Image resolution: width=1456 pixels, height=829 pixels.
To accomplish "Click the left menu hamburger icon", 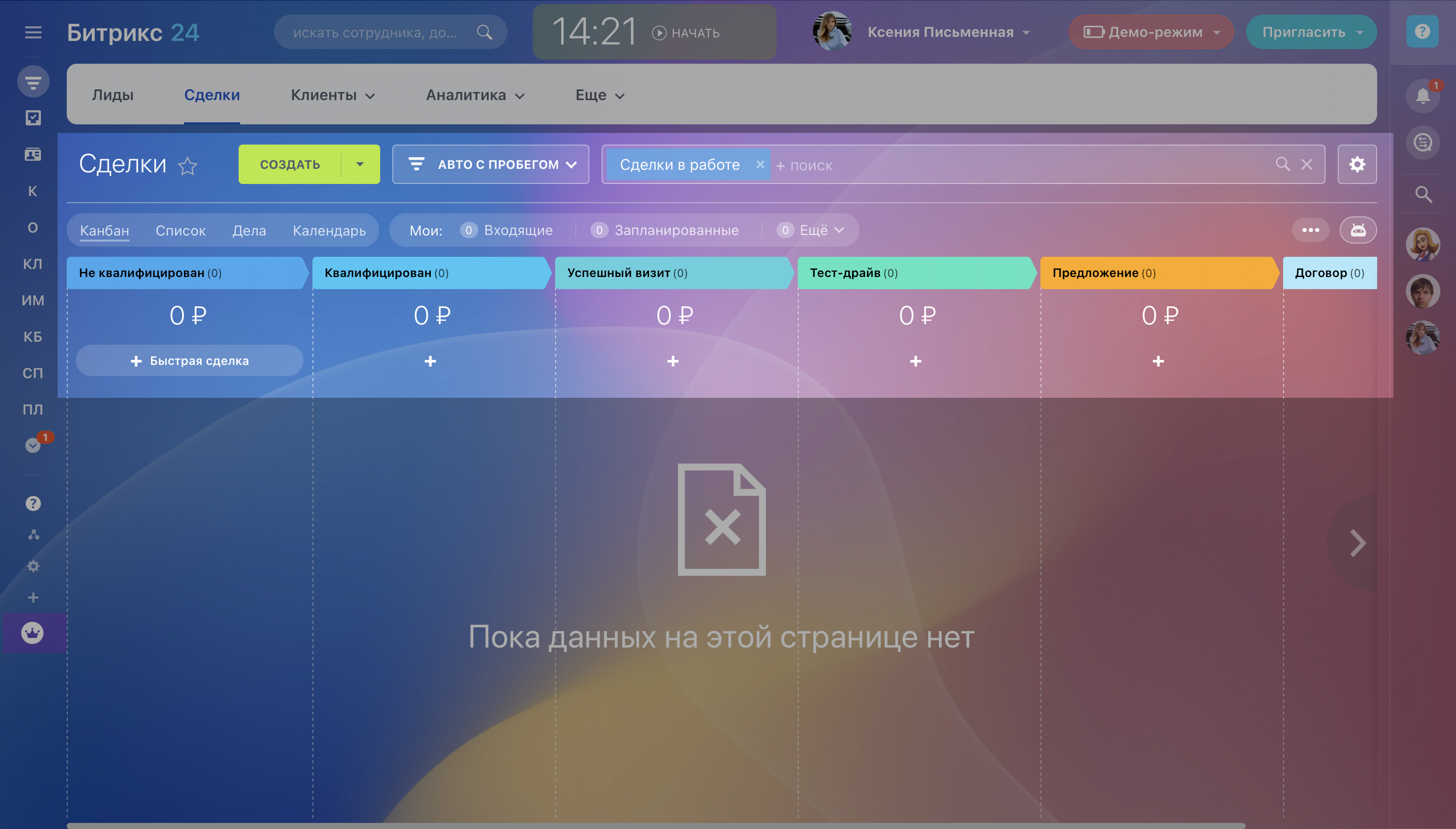I will click(33, 32).
